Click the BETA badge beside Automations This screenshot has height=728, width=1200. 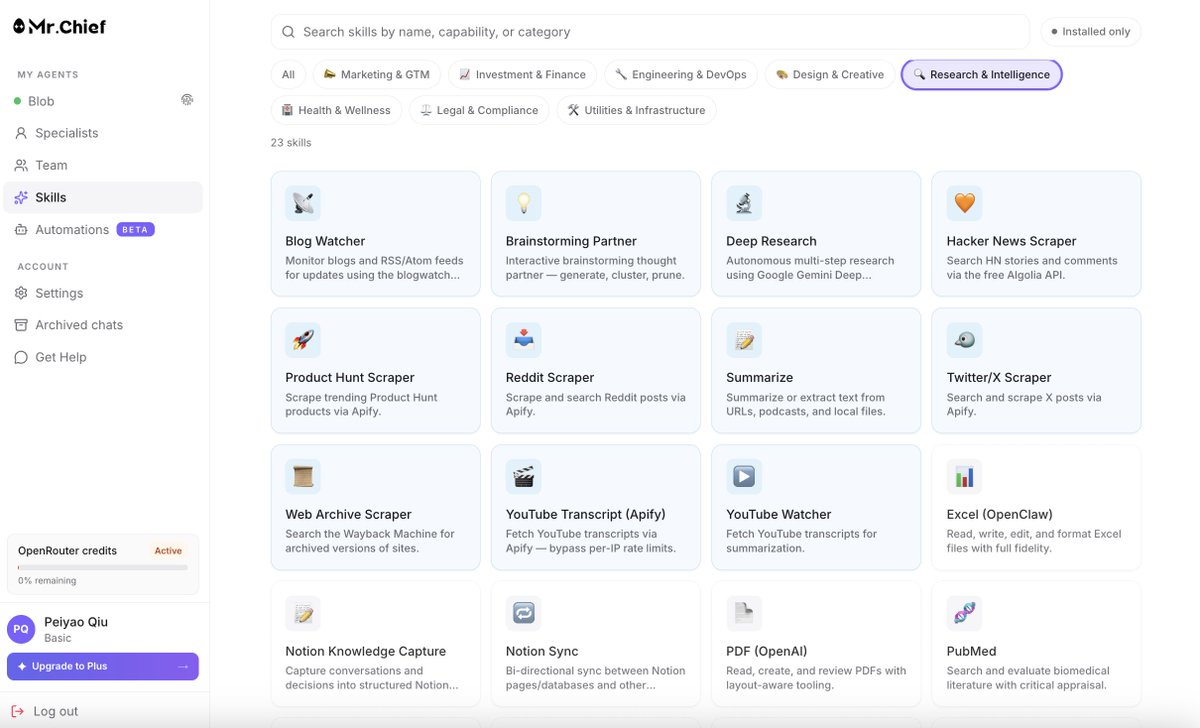pyautogui.click(x=136, y=229)
